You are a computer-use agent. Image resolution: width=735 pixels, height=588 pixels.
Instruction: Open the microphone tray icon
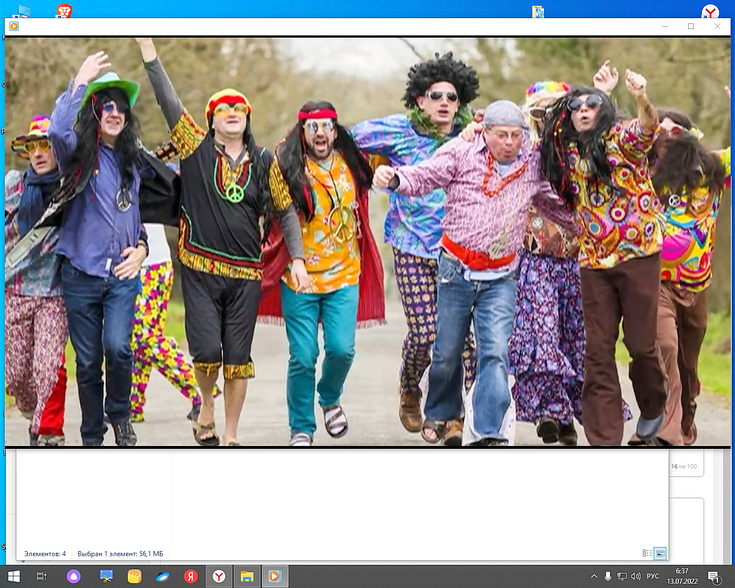608,576
